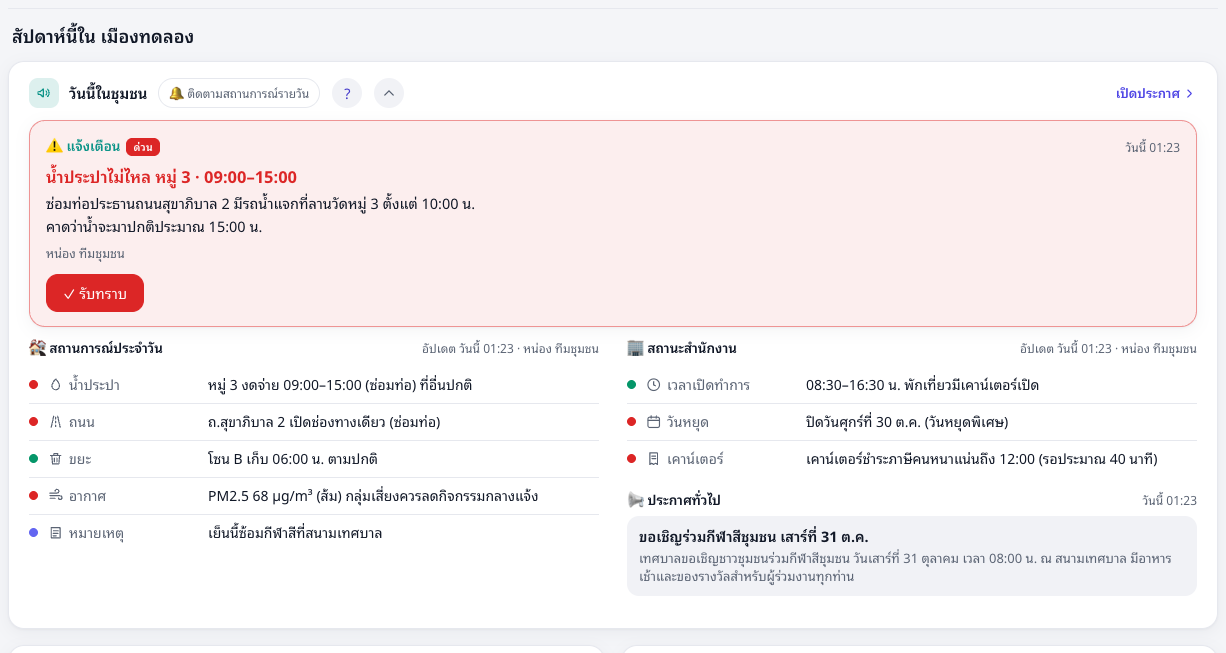Click the clock icon for เวลาเปิดทำการ

[654, 385]
